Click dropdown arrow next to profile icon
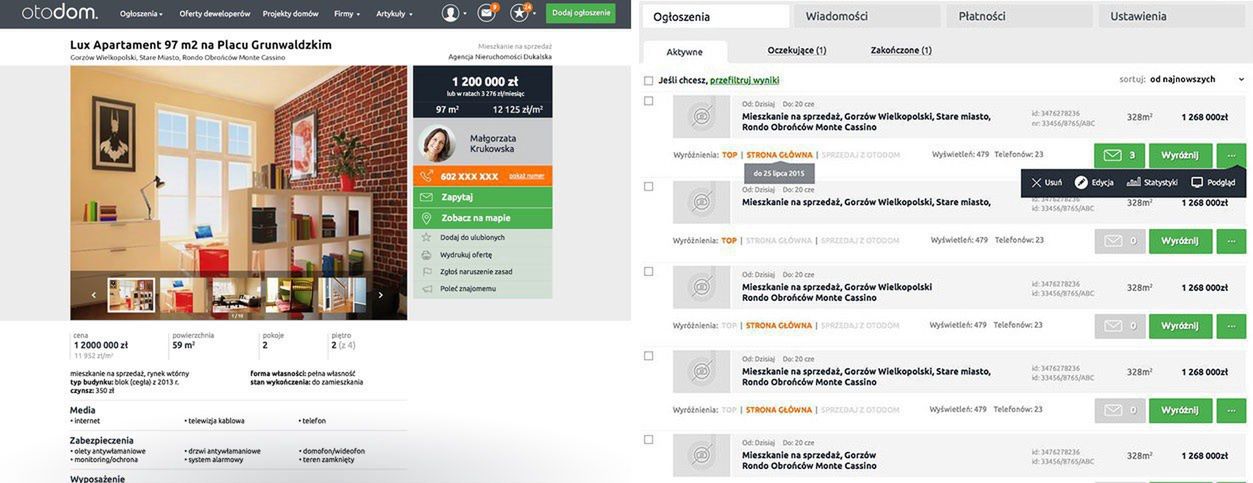Image resolution: width=1253 pixels, height=483 pixels. (x=467, y=14)
